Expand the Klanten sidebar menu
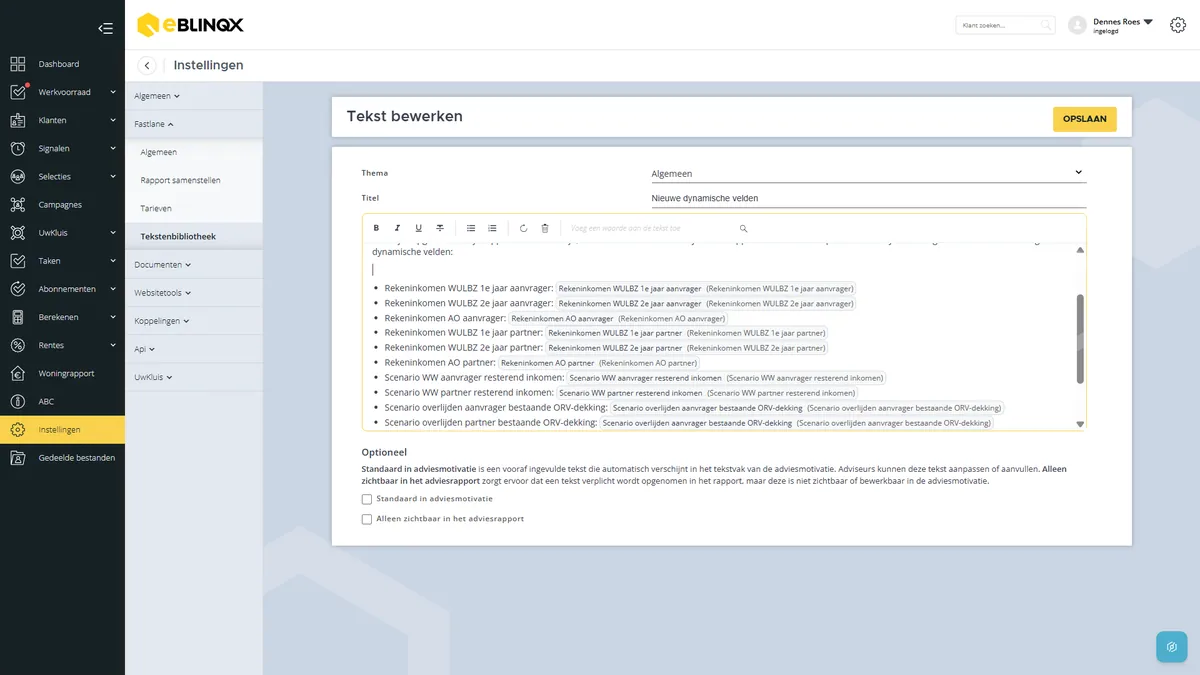Image resolution: width=1200 pixels, height=675 pixels. [62, 120]
